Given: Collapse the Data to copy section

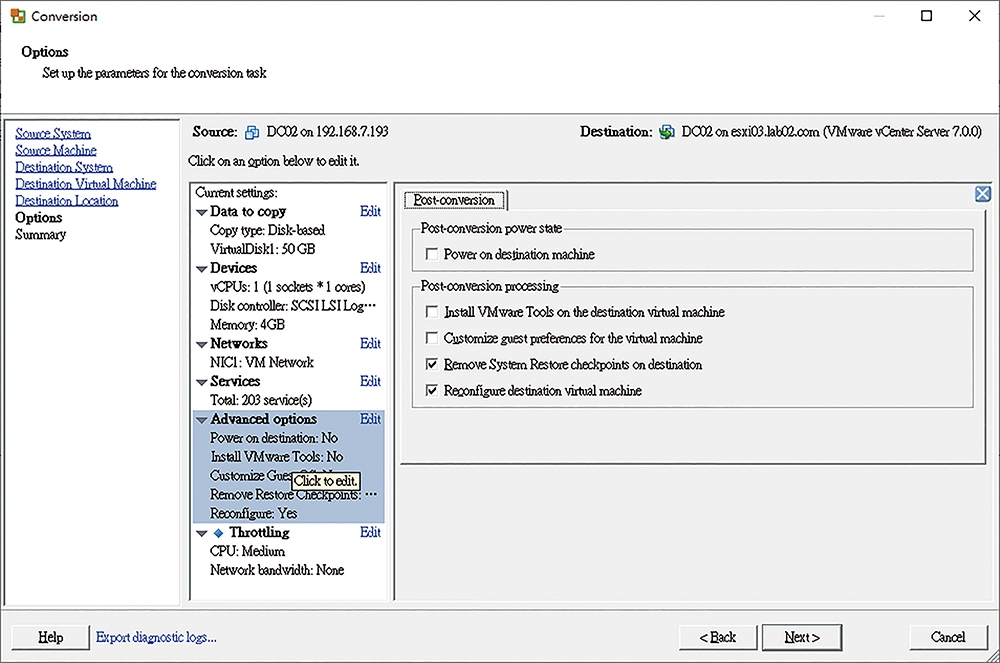Looking at the screenshot, I should 202,212.
